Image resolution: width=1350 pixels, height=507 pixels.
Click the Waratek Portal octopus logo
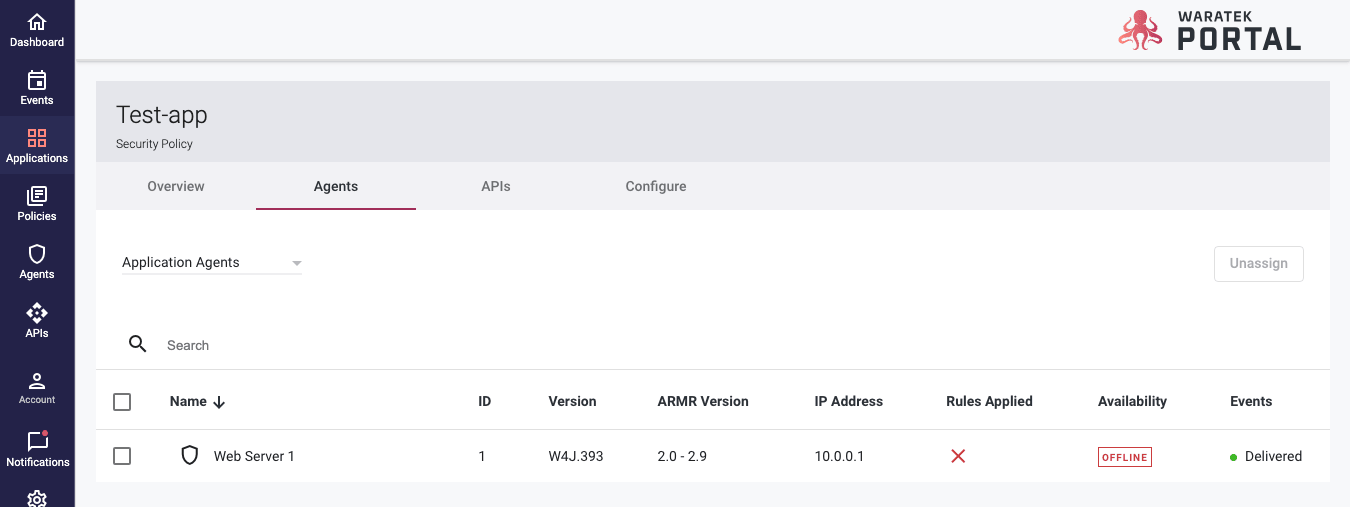1142,30
